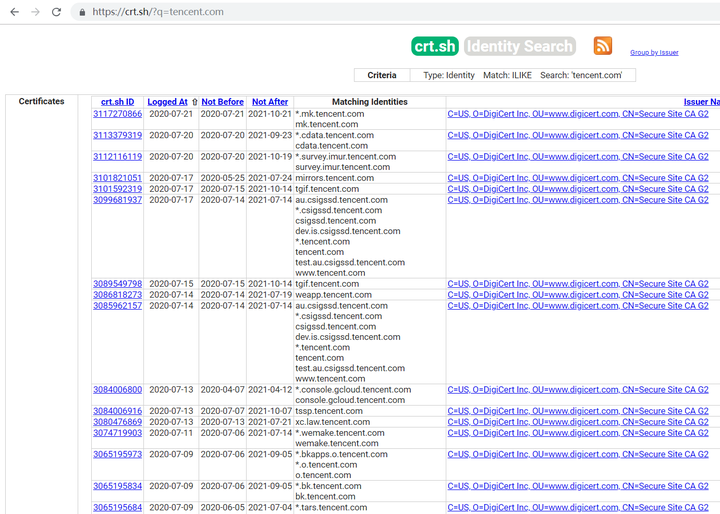Click Not After date 2021-04-12
The width and height of the screenshot is (720, 514).
(270, 390)
